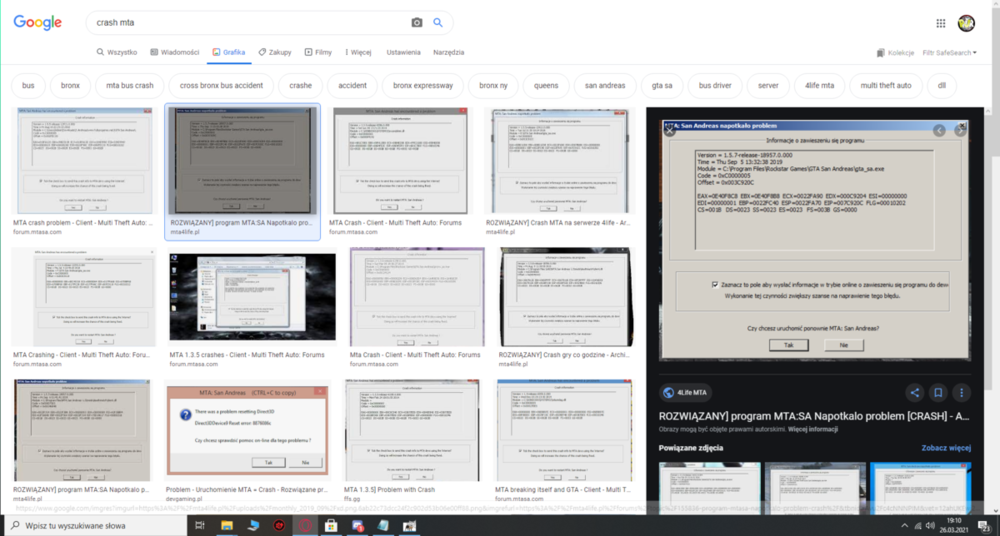Open MTA breaking itself and GTA thumbnail
This screenshot has height=536, width=1000.
(x=564, y=430)
